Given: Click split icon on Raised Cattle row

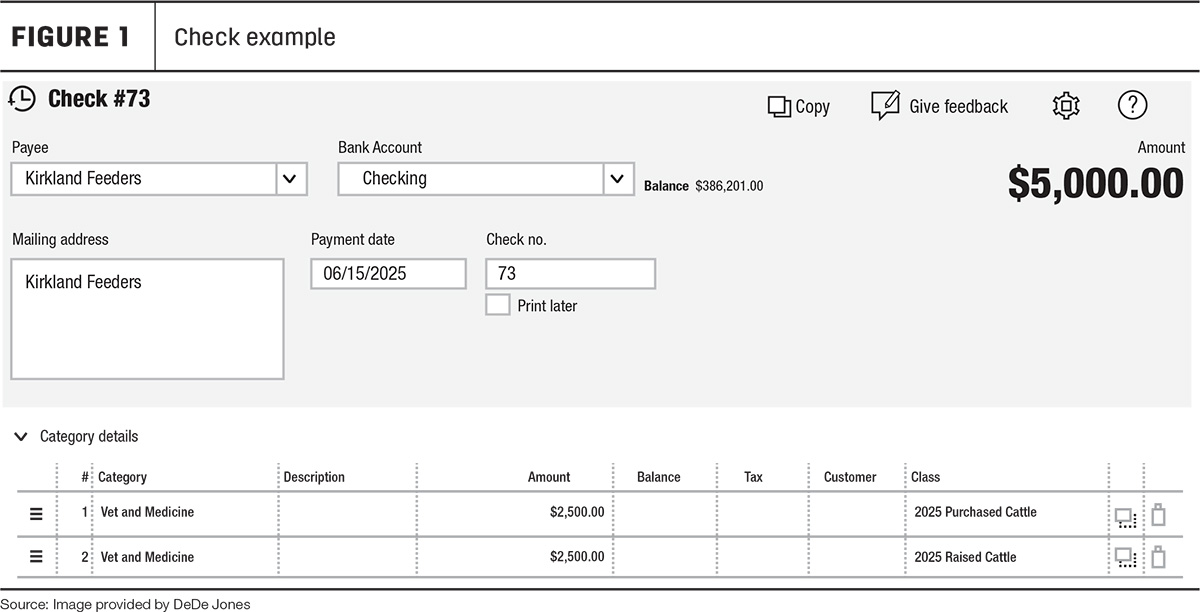Looking at the screenshot, I should pyautogui.click(x=1126, y=558).
